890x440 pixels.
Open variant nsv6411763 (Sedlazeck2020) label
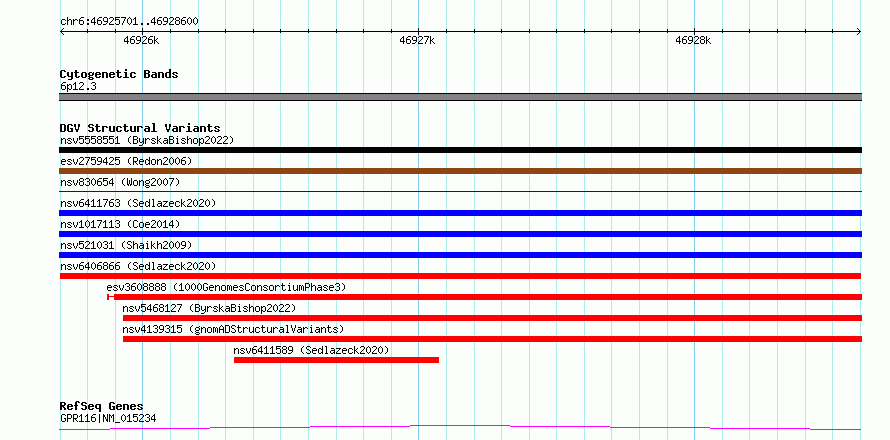point(138,203)
